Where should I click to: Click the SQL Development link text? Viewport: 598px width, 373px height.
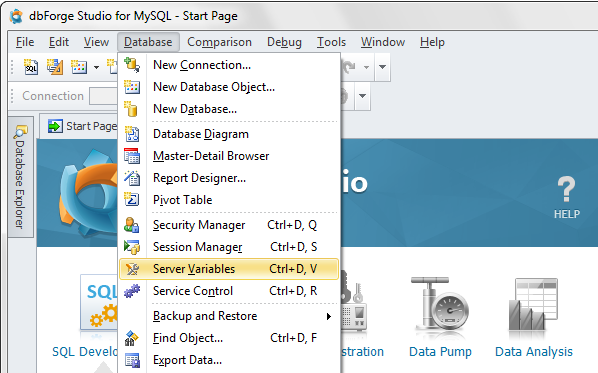(x=85, y=352)
